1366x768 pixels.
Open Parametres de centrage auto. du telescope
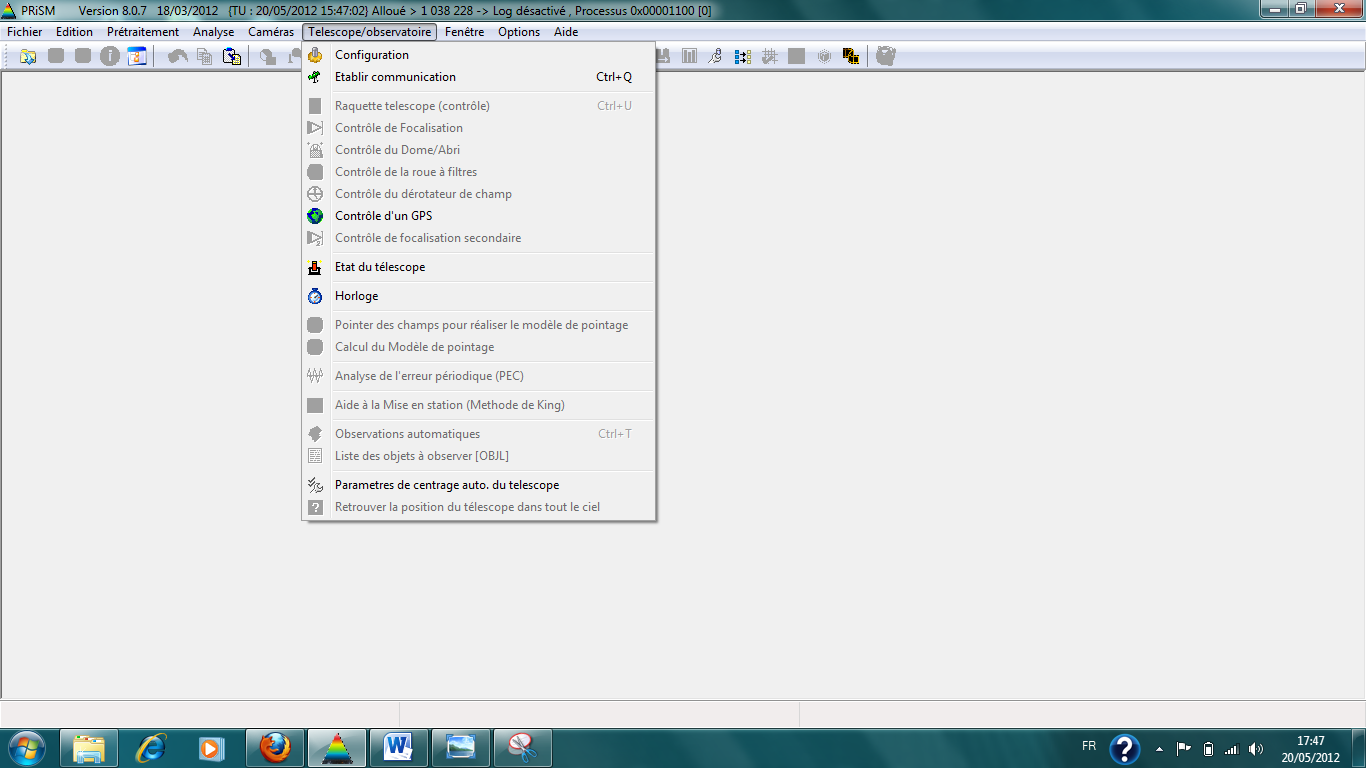(446, 485)
